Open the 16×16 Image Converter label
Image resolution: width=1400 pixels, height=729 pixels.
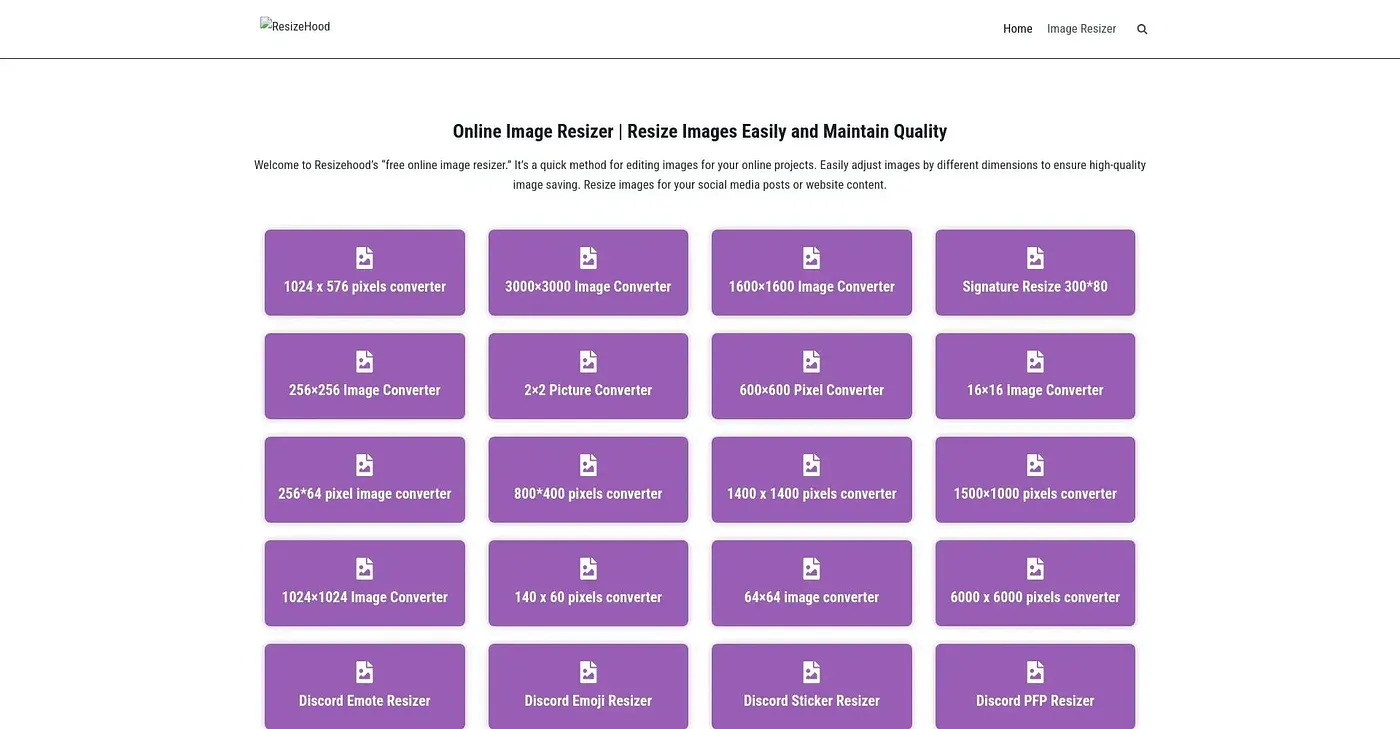coord(1035,390)
